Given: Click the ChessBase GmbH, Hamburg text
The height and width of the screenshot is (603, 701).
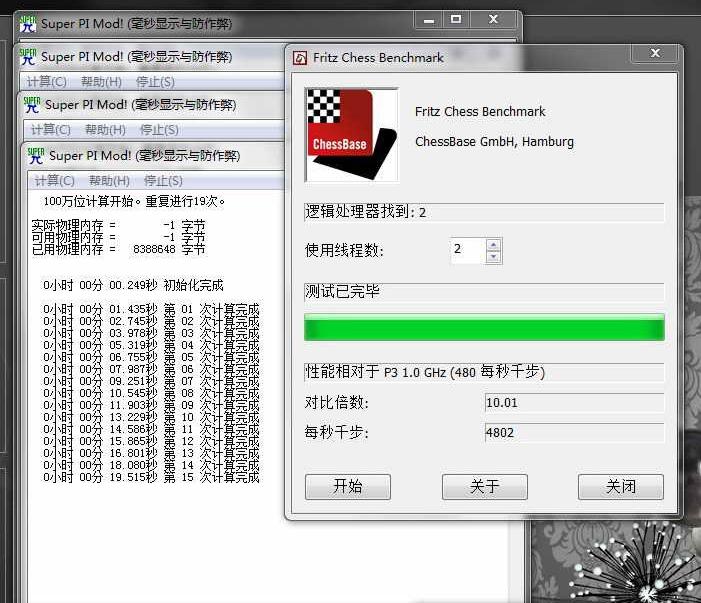Looking at the screenshot, I should coord(494,142).
